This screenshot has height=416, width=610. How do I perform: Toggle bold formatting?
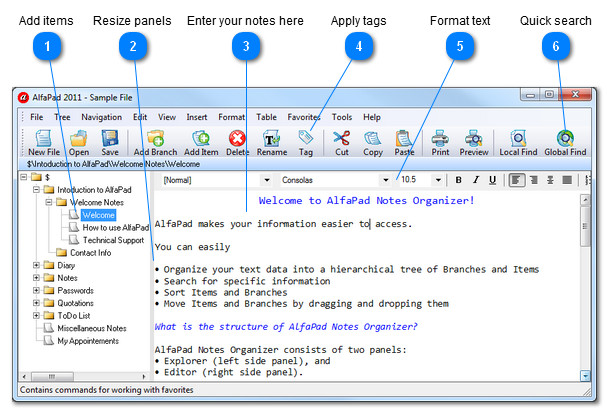[459, 180]
